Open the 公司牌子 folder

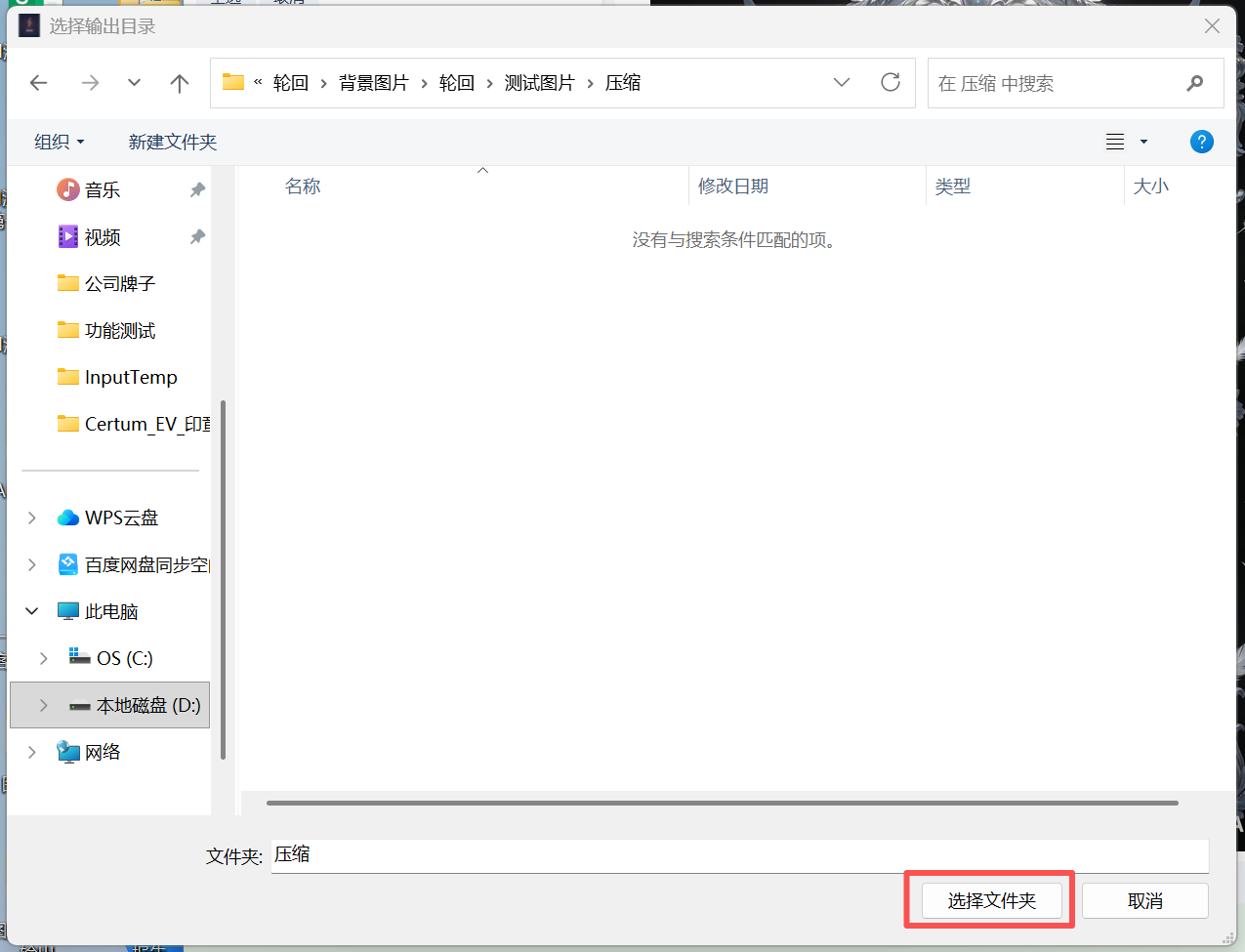120,283
